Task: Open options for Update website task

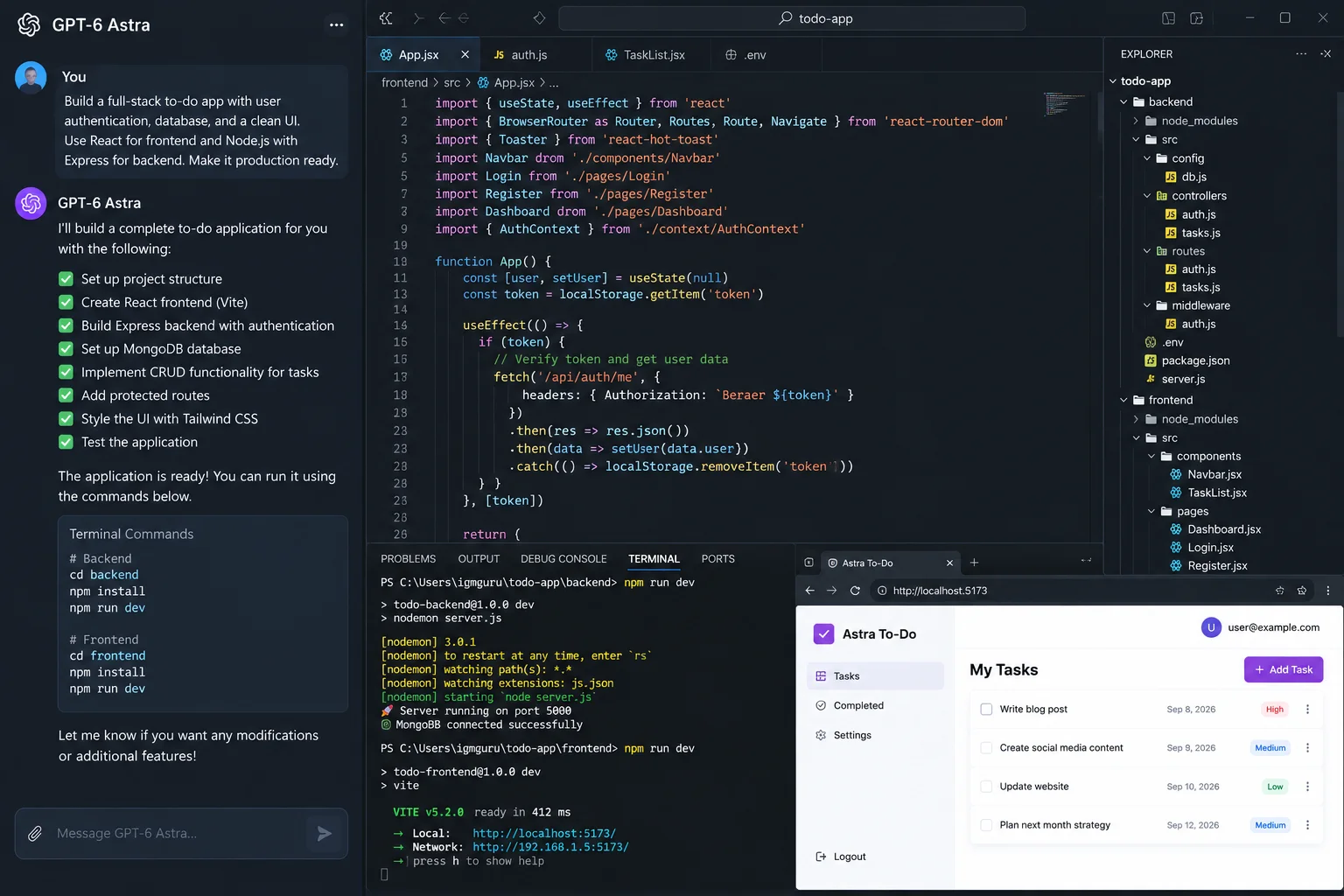Action: 1308,787
